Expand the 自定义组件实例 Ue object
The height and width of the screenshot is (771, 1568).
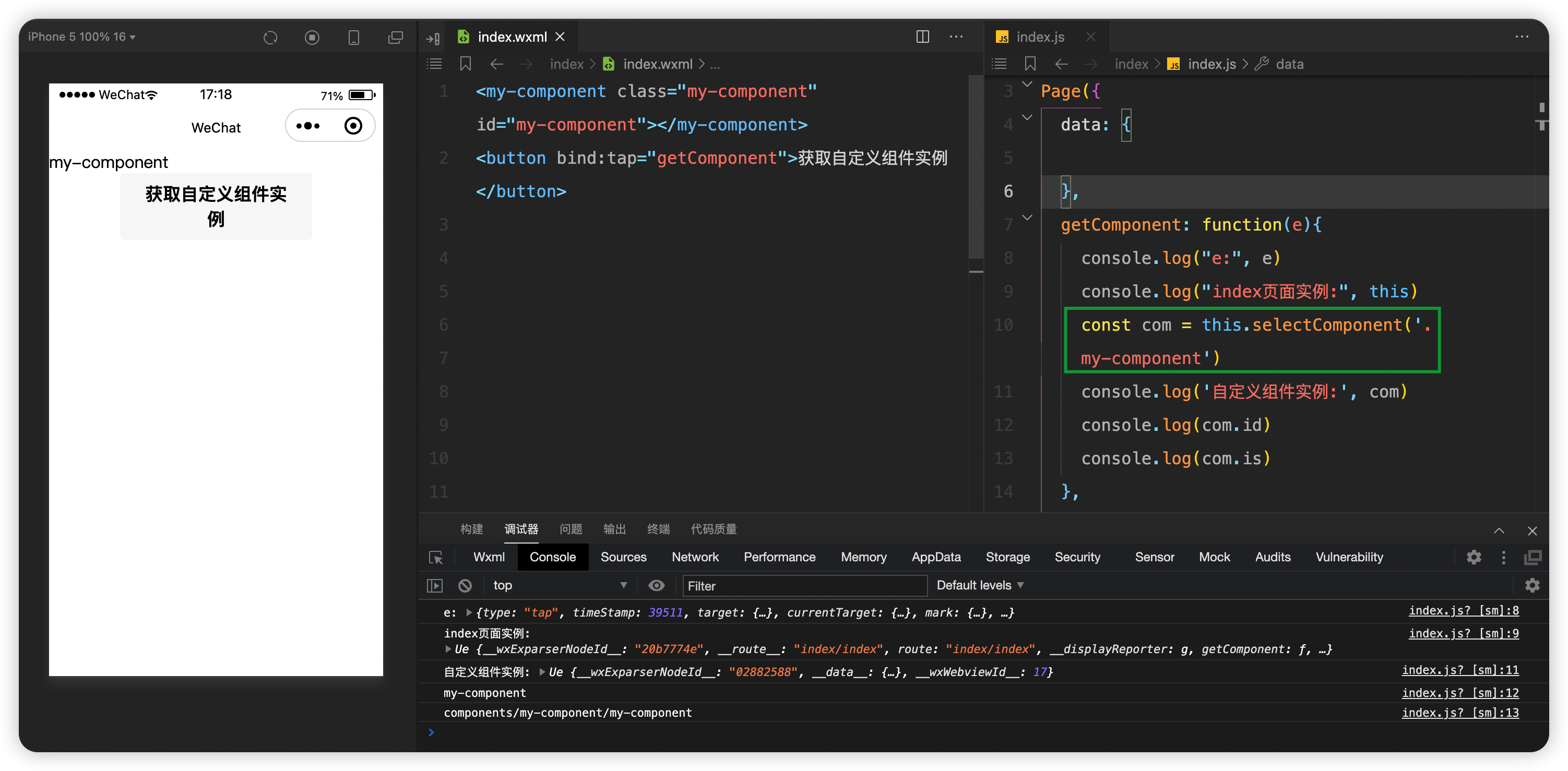click(x=542, y=672)
